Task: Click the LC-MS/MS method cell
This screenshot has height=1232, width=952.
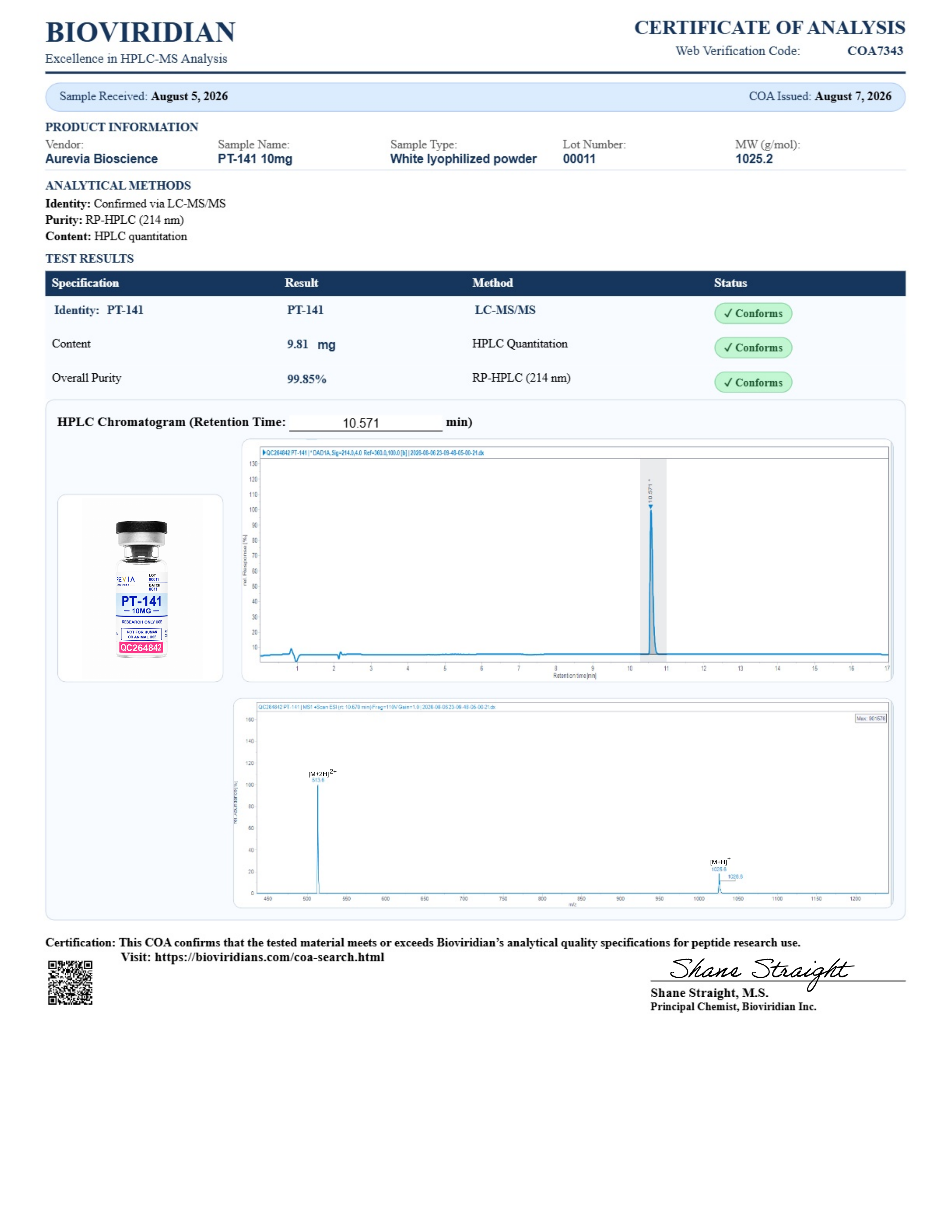Action: (x=505, y=310)
